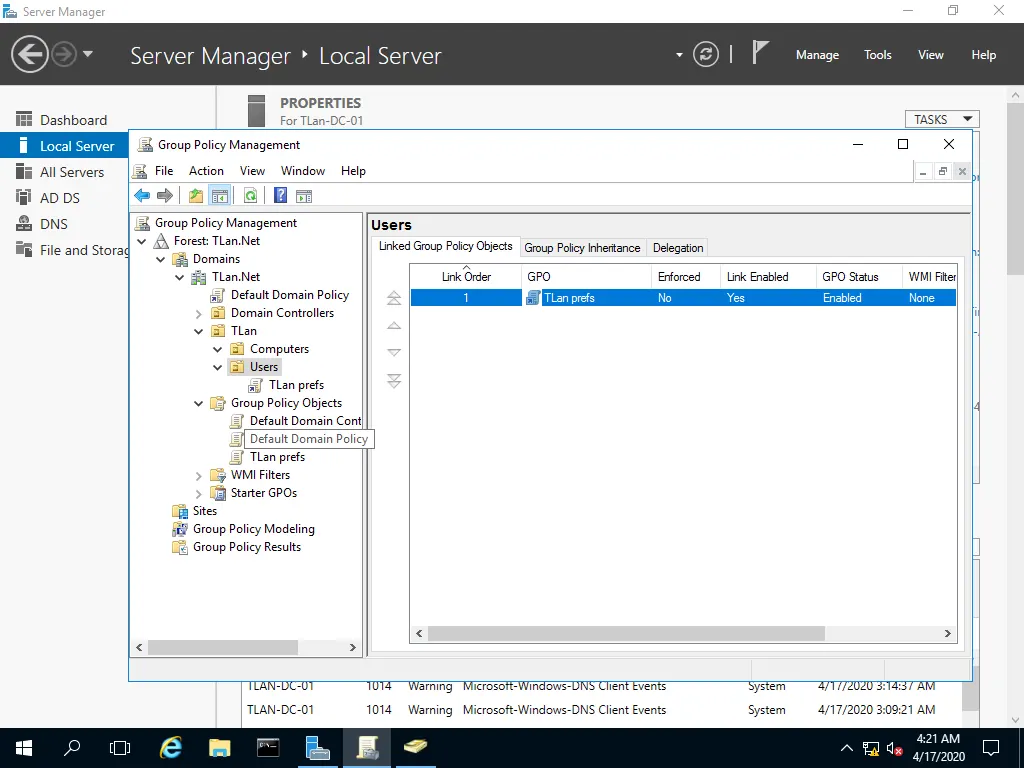The image size is (1024, 768).
Task: Open Command Prompt taskbar icon
Action: (x=268, y=748)
